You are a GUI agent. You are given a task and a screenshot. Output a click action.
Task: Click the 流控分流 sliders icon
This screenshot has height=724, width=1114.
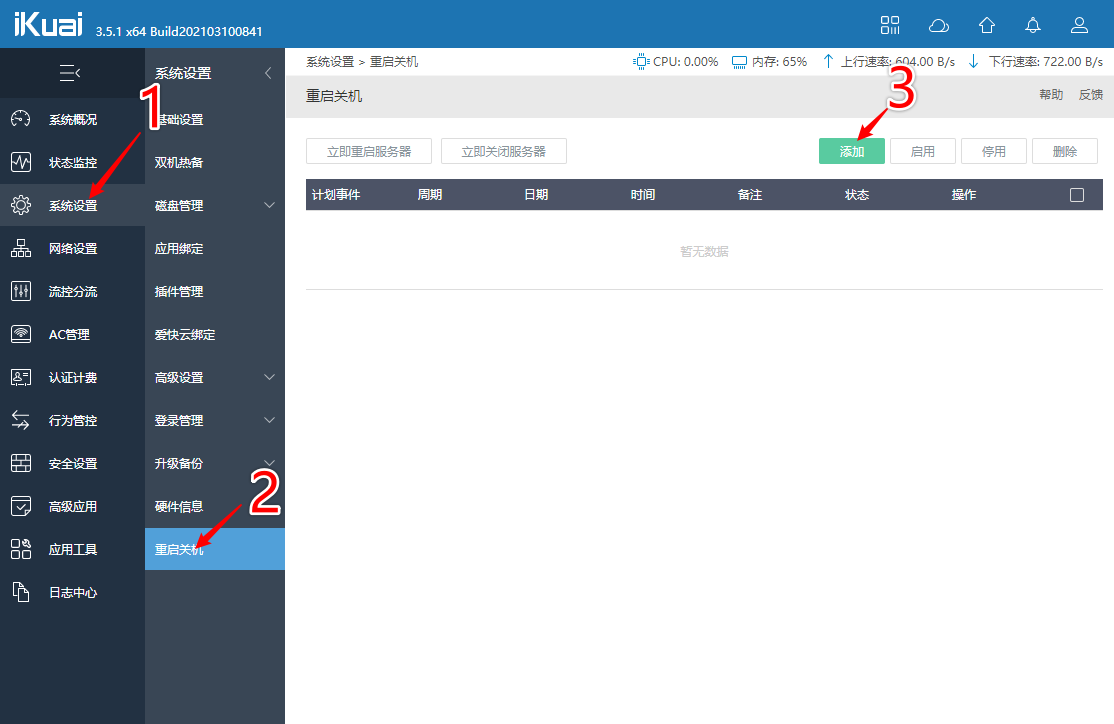[21, 291]
